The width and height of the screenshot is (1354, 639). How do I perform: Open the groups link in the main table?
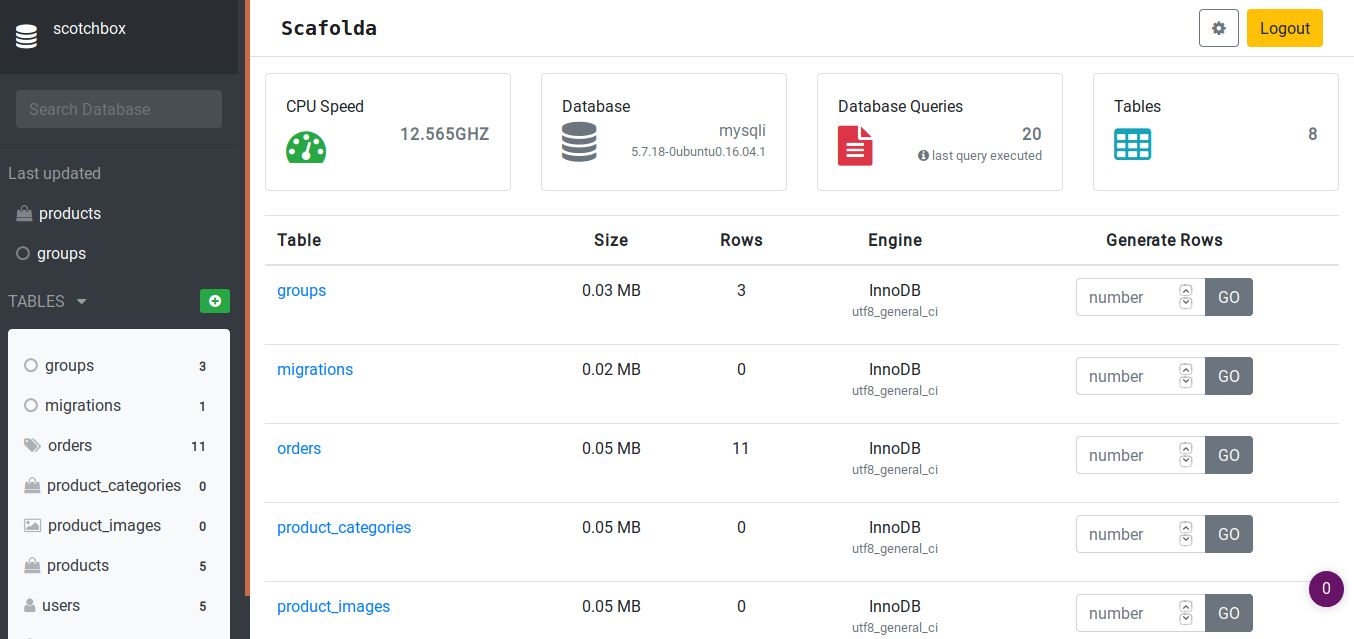click(x=301, y=290)
